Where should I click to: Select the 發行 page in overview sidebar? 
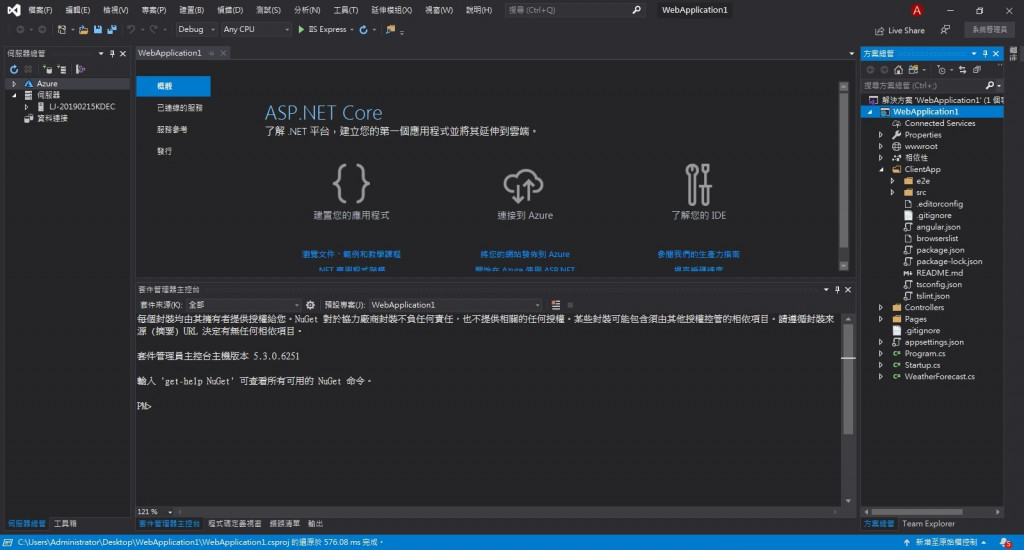click(x=165, y=152)
